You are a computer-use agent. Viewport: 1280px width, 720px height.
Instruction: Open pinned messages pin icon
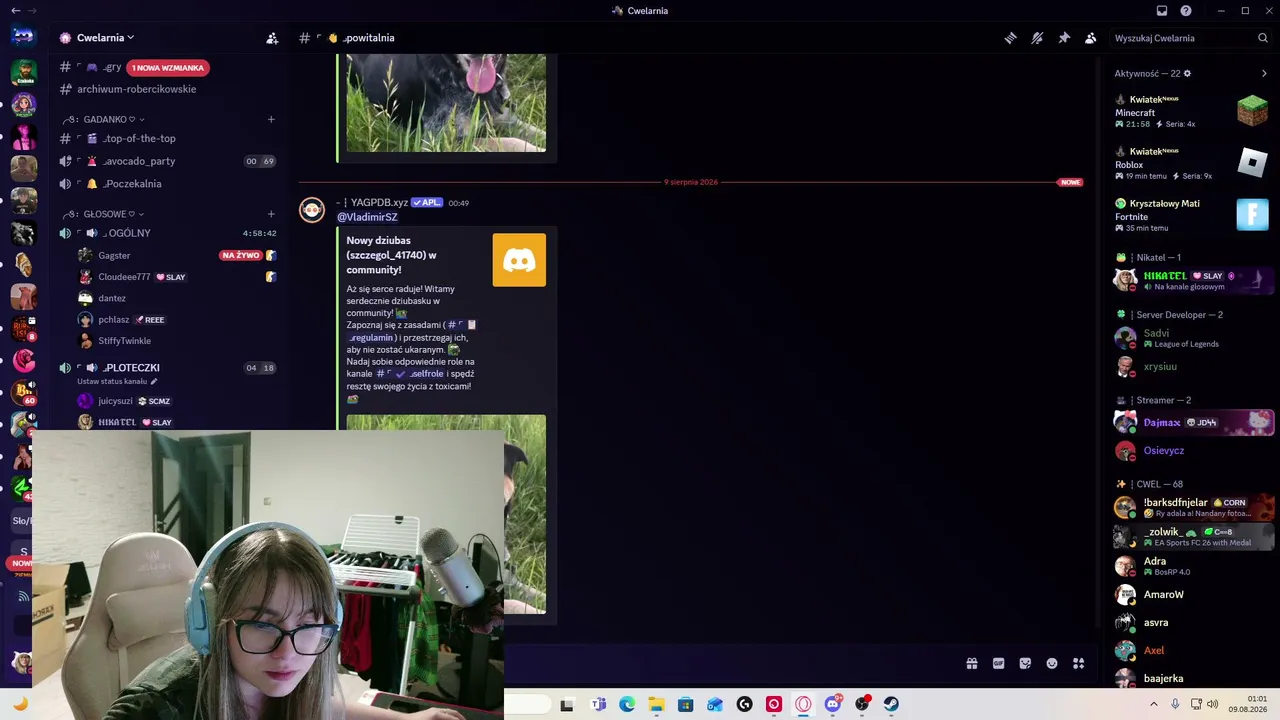1064,38
